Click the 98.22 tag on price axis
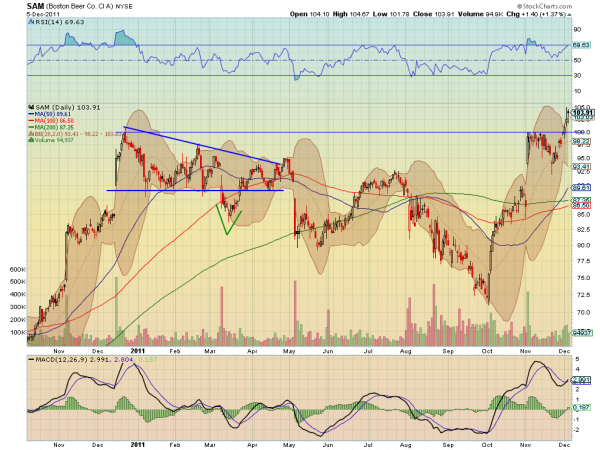This screenshot has height=450, width=600. (582, 141)
